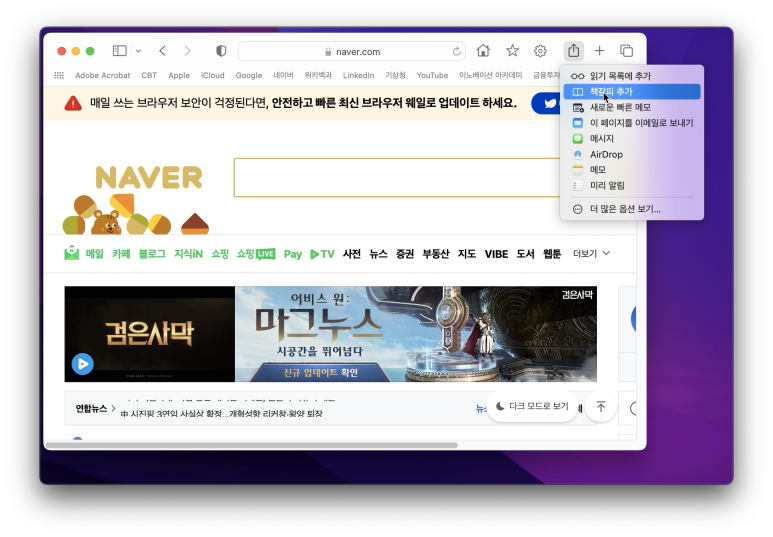Screen dimensions: 773x537
Task: Choose 새로운 빠른 메모 option
Action: [x=632, y=107]
